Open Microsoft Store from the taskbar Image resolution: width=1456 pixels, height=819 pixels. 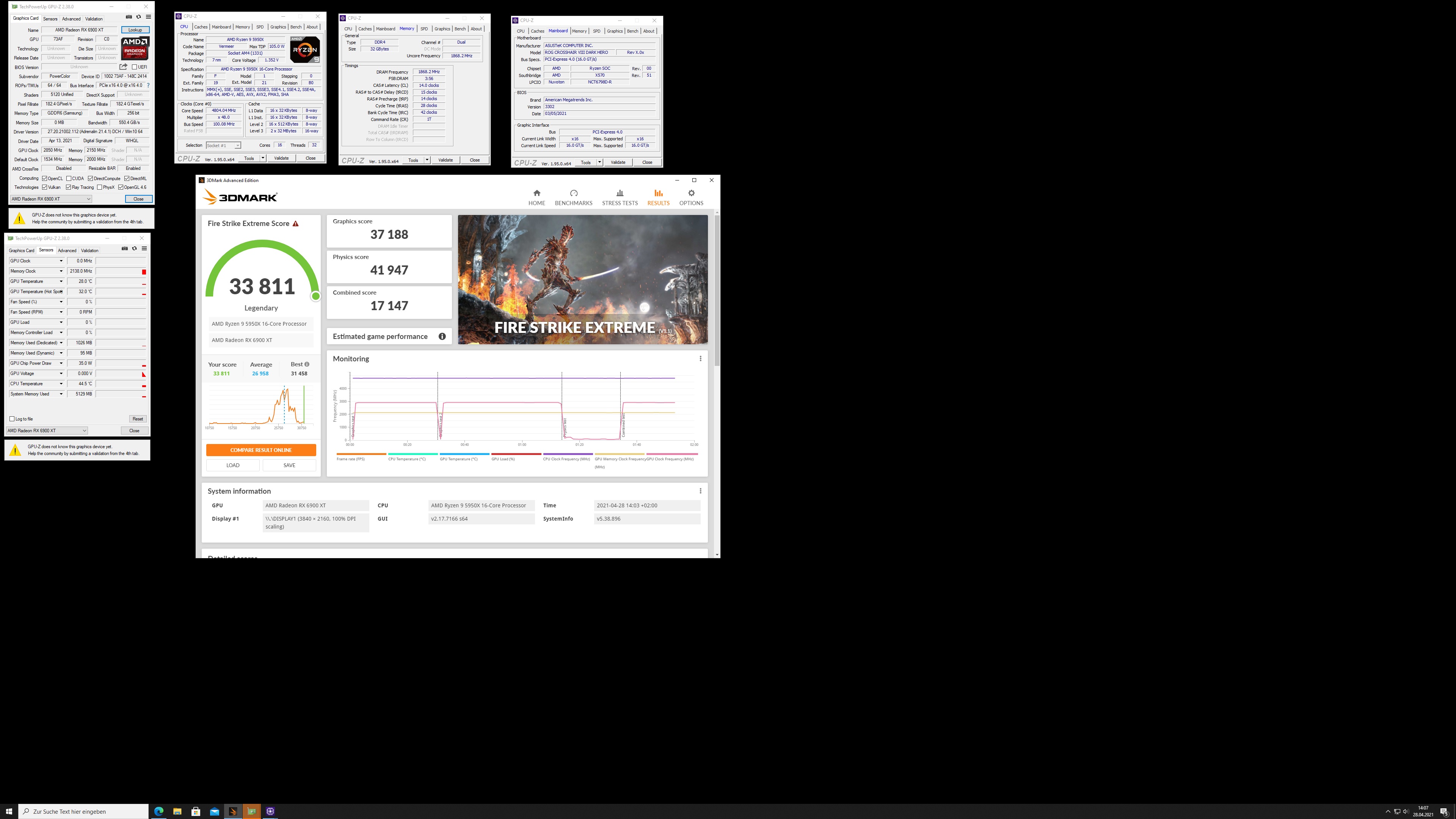[196, 811]
